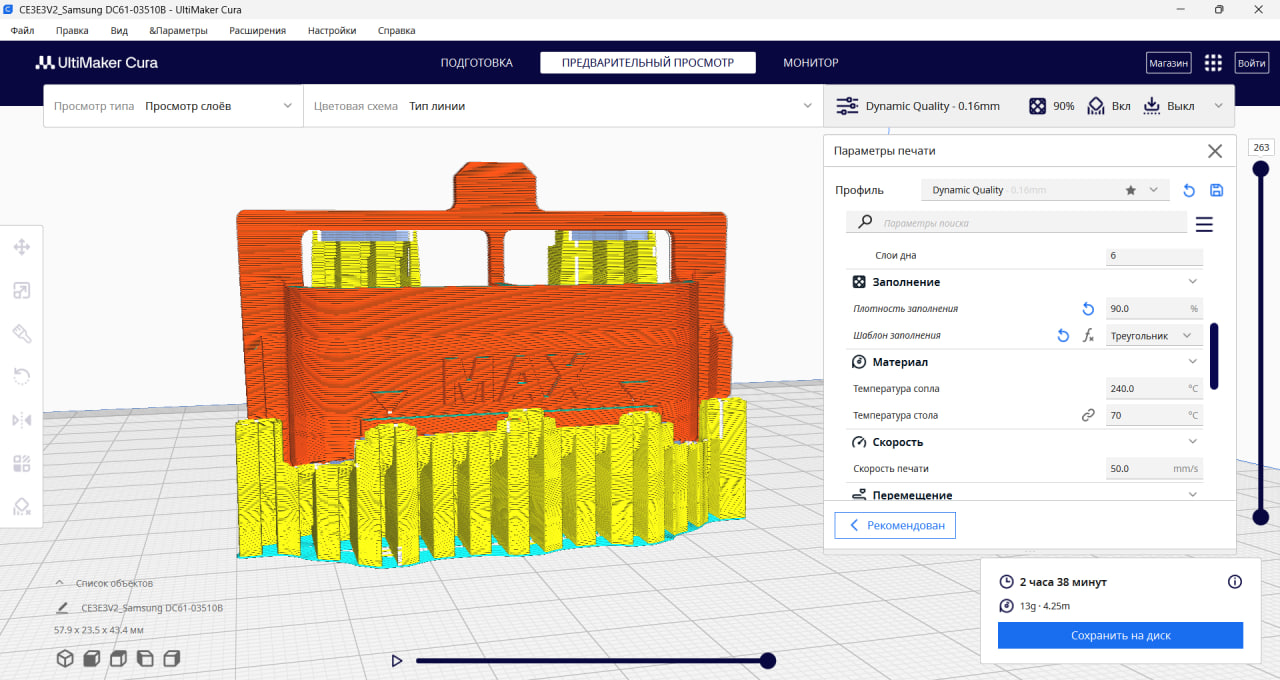Viewport: 1280px width, 680px height.
Task: Select the Support Blocker tool
Action: (21, 506)
